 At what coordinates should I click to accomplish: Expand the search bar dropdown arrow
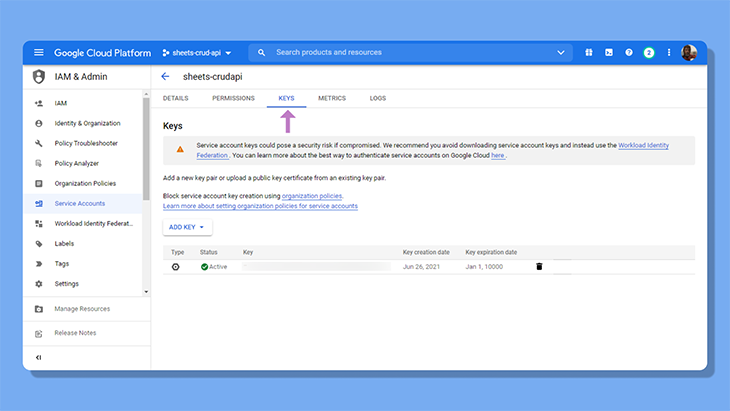[x=561, y=53]
